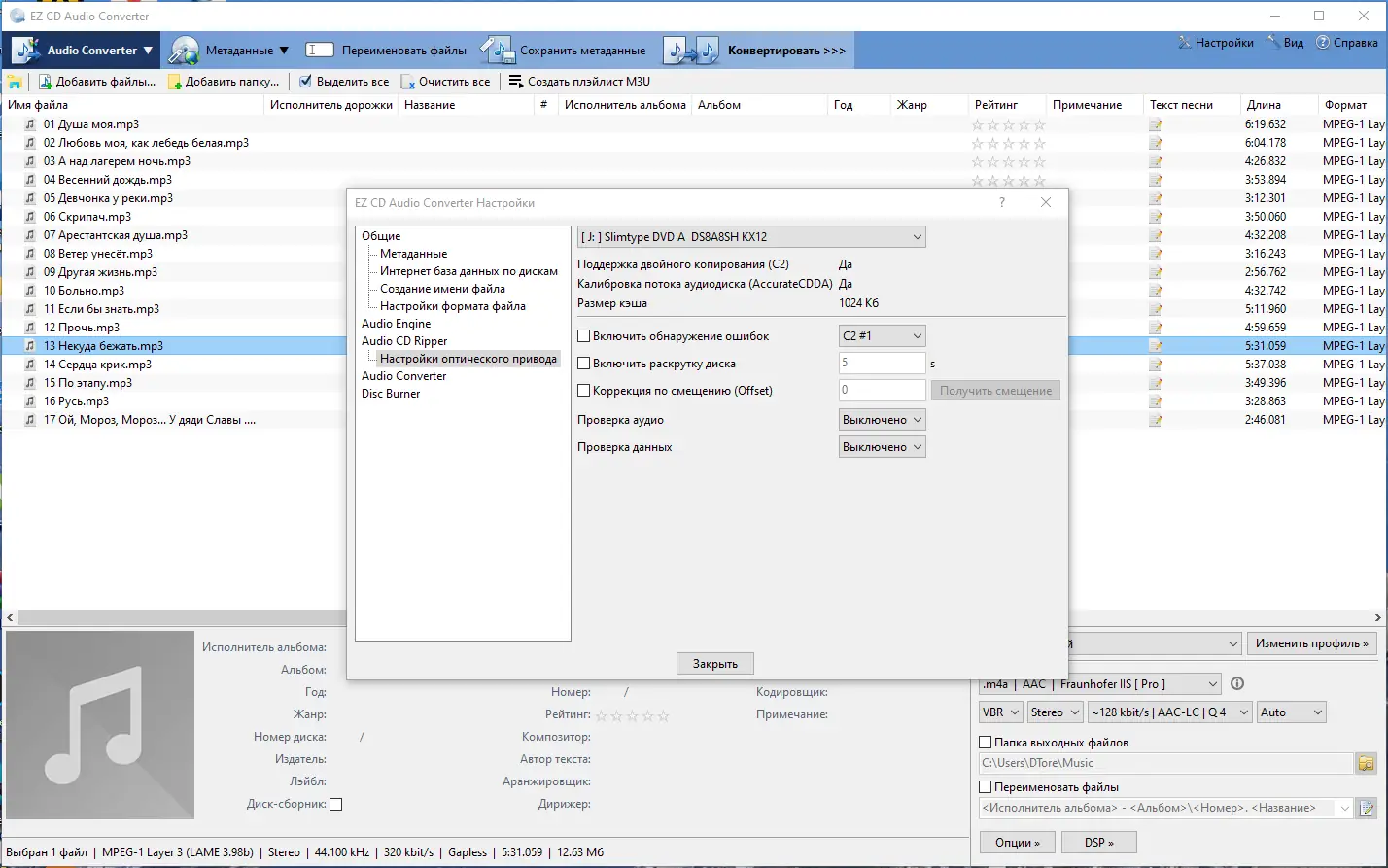Enable Включить обнаружение ошибок checkbox
The width and height of the screenshot is (1388, 868).
[x=584, y=336]
